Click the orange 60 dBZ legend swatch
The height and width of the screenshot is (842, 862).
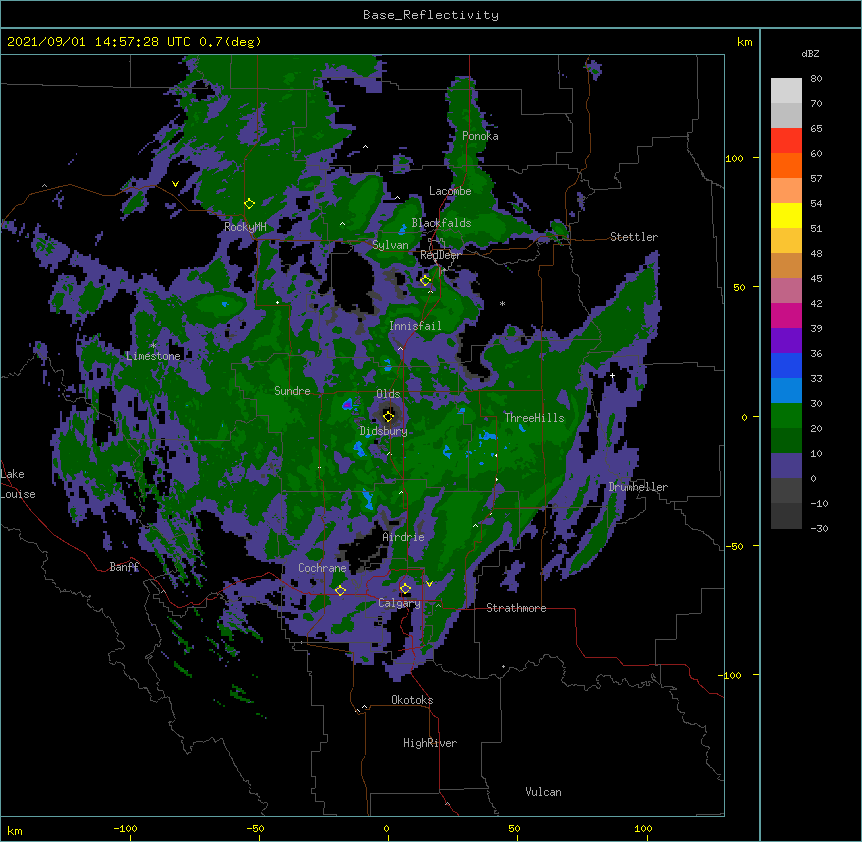[786, 165]
